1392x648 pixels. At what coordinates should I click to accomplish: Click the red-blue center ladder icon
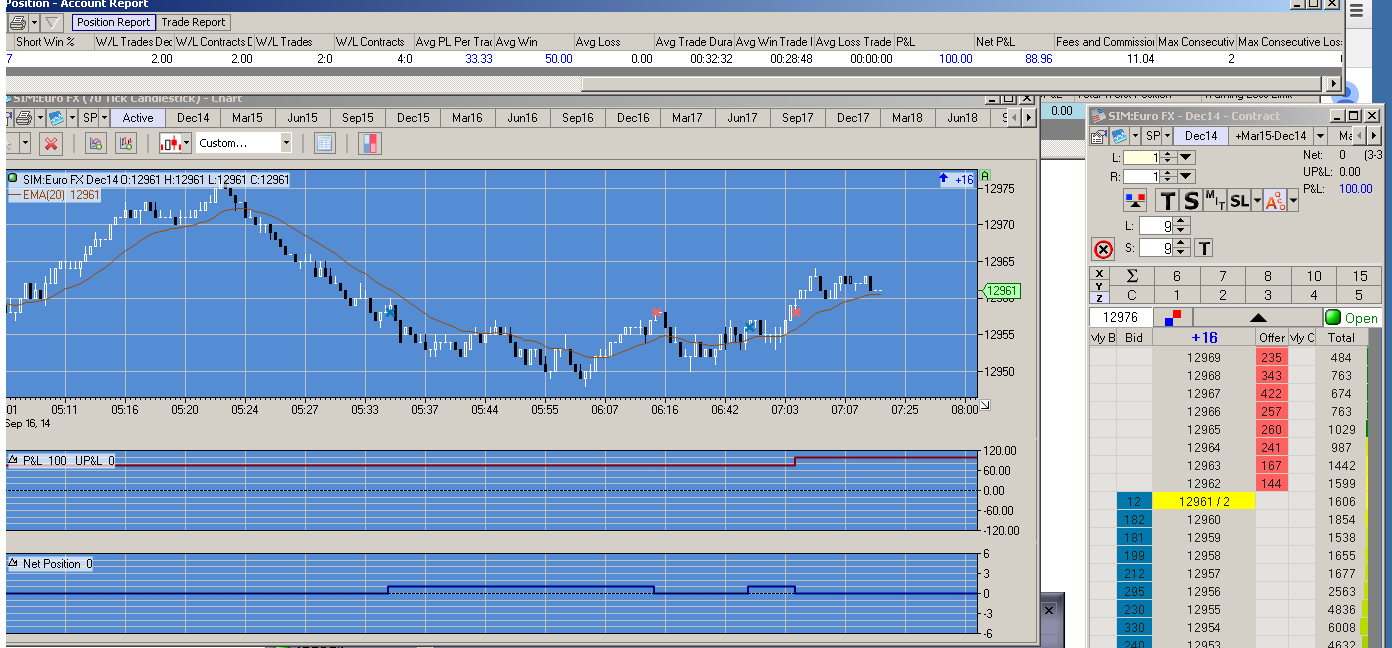1135,200
